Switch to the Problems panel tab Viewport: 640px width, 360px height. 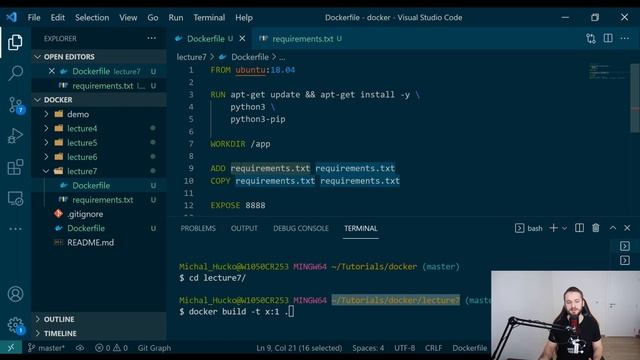(x=198, y=228)
